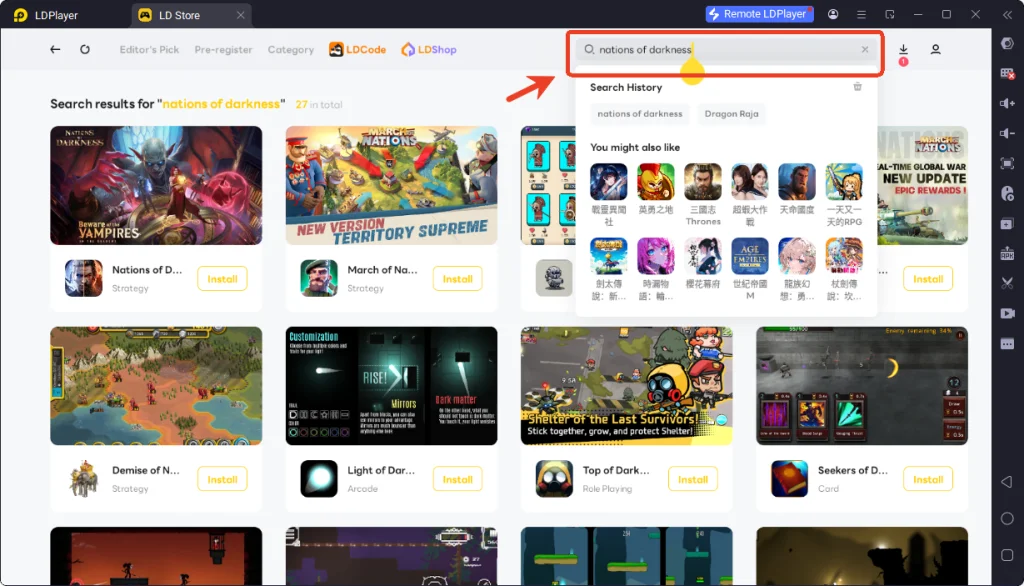This screenshot has height=586, width=1024.
Task: Click Seekers book app icon
Action: pyautogui.click(x=789, y=479)
